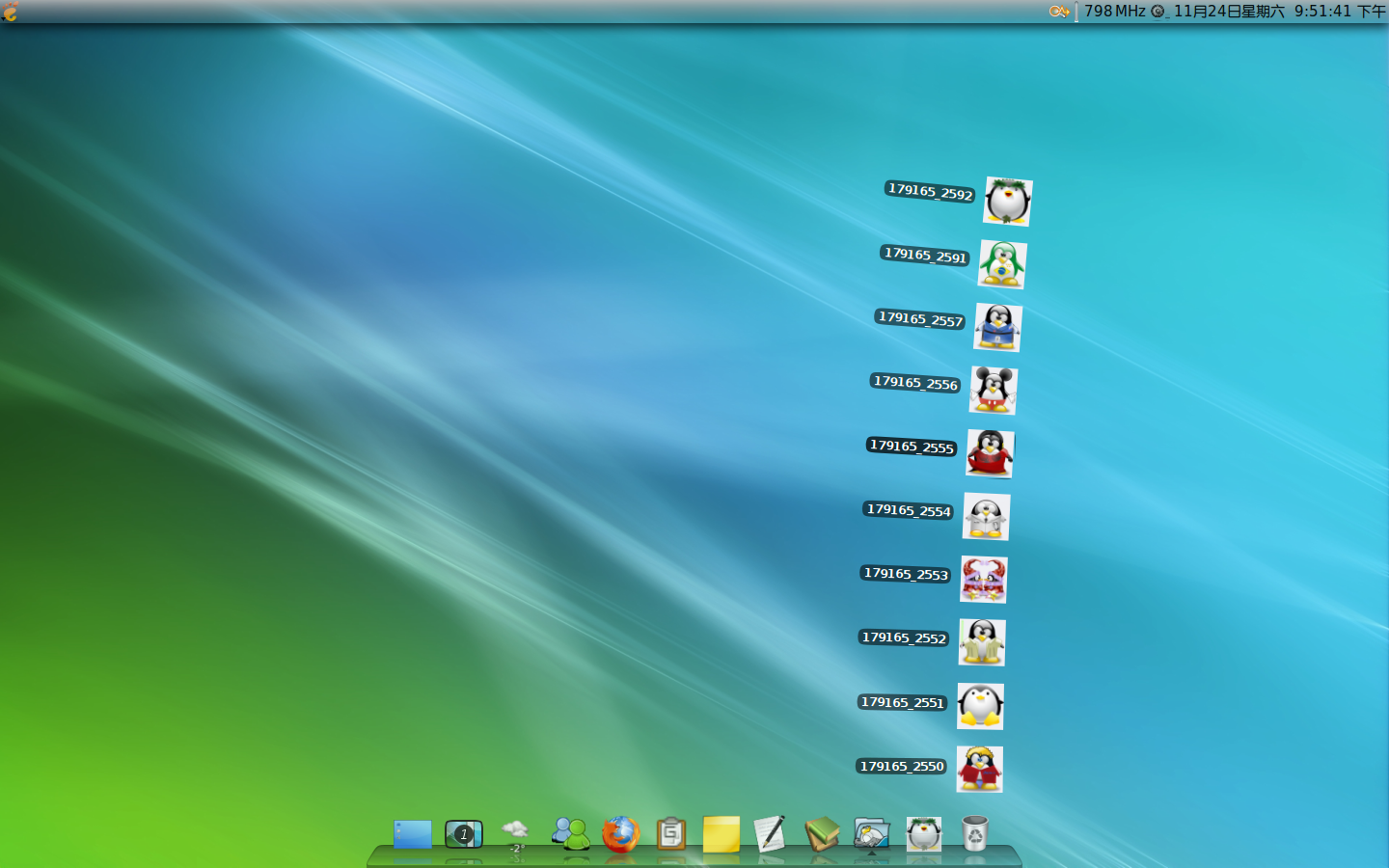Select the 179165_2553 thumbnail image

pyautogui.click(x=984, y=580)
